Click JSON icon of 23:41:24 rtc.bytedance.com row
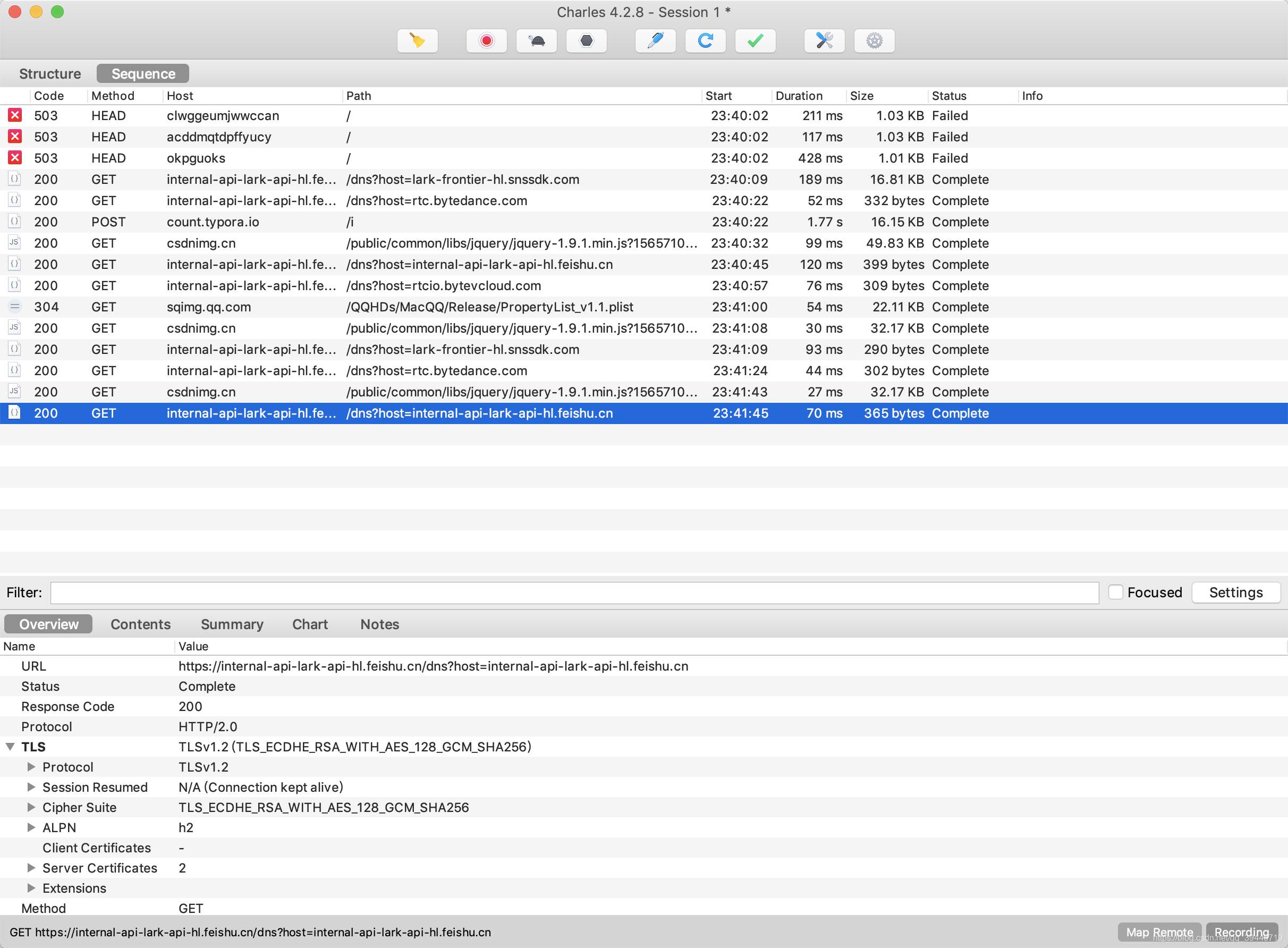The image size is (1288, 948). coord(14,370)
